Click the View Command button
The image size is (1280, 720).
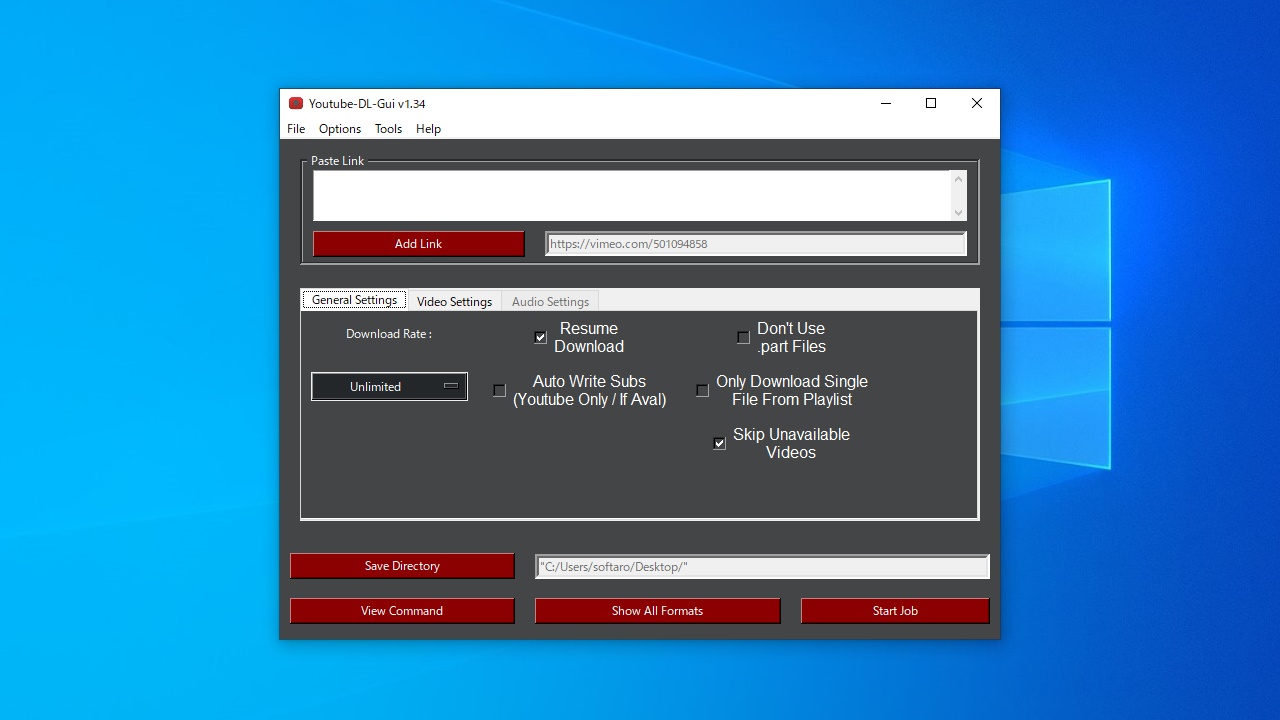point(402,611)
